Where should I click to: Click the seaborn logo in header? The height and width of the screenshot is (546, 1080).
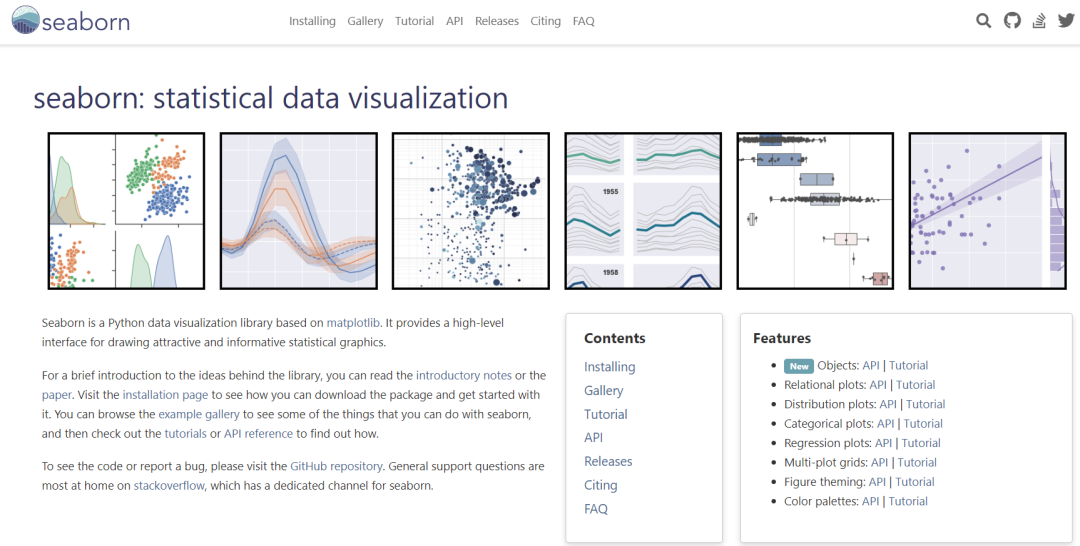(71, 21)
